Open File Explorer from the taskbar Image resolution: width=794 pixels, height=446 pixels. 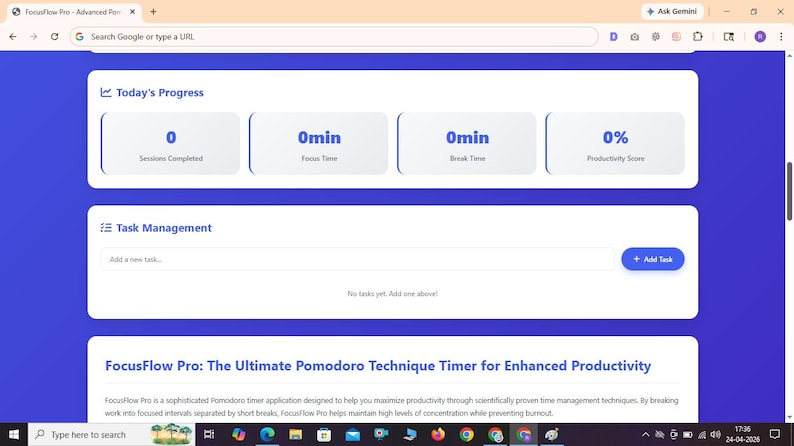(295, 434)
